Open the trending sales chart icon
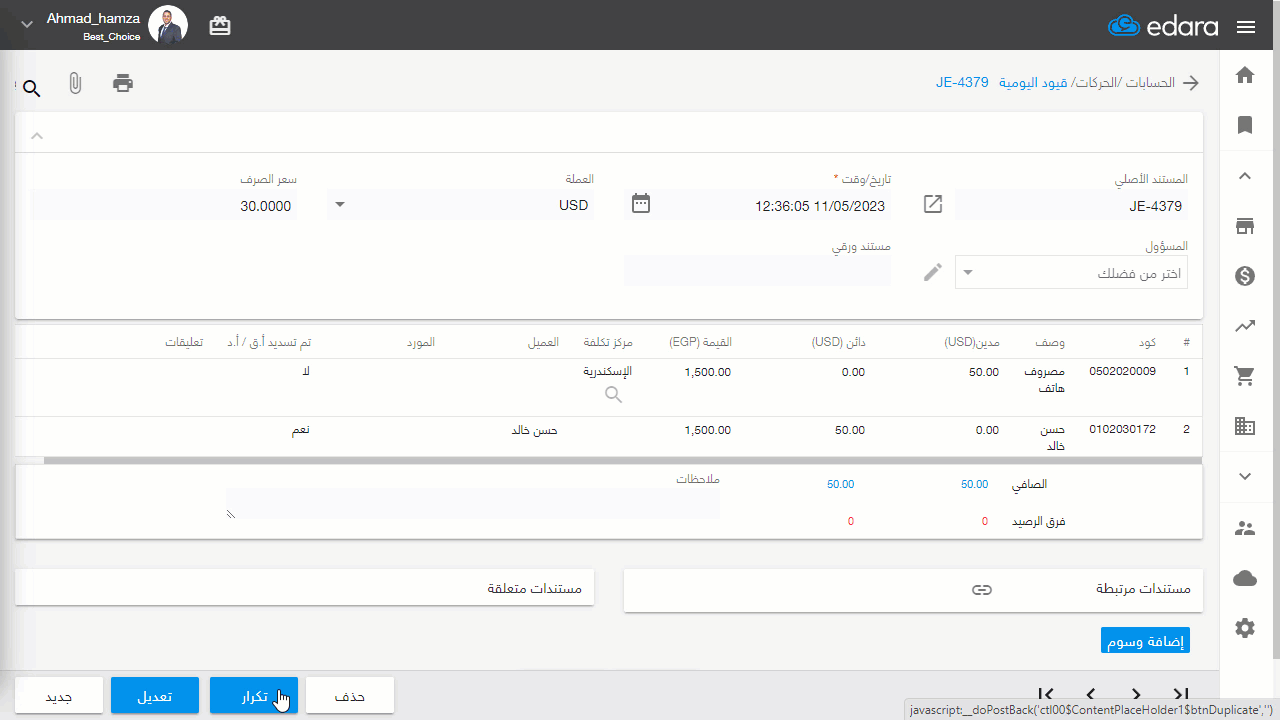This screenshot has width=1280, height=720. 1245,325
